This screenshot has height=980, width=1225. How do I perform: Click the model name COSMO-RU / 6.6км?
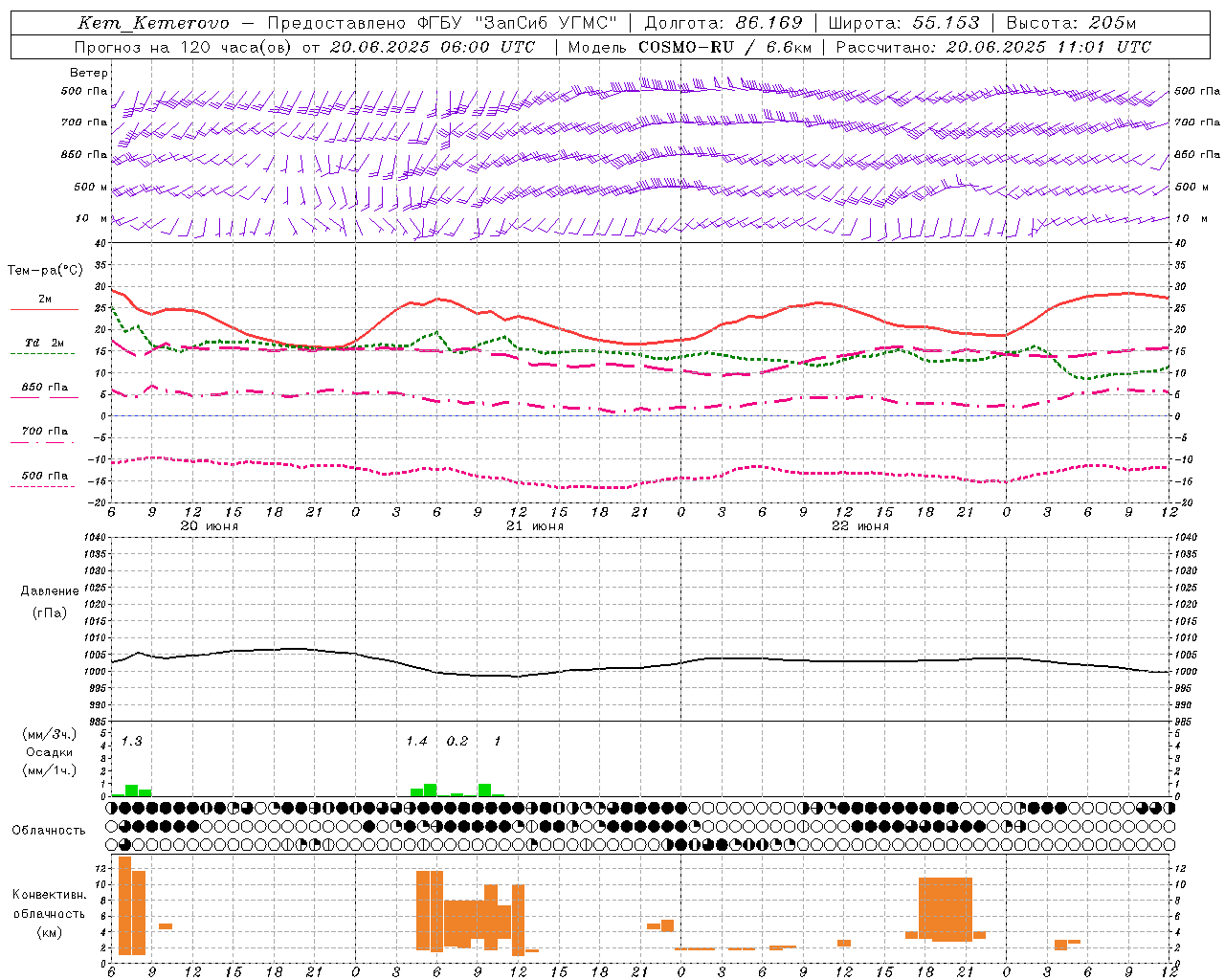(x=724, y=47)
